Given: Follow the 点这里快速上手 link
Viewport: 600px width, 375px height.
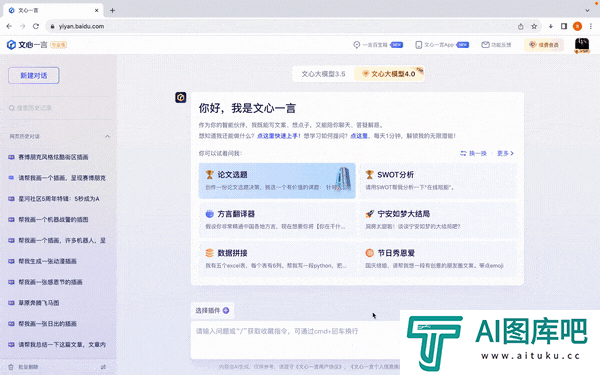Looking at the screenshot, I should [277, 135].
